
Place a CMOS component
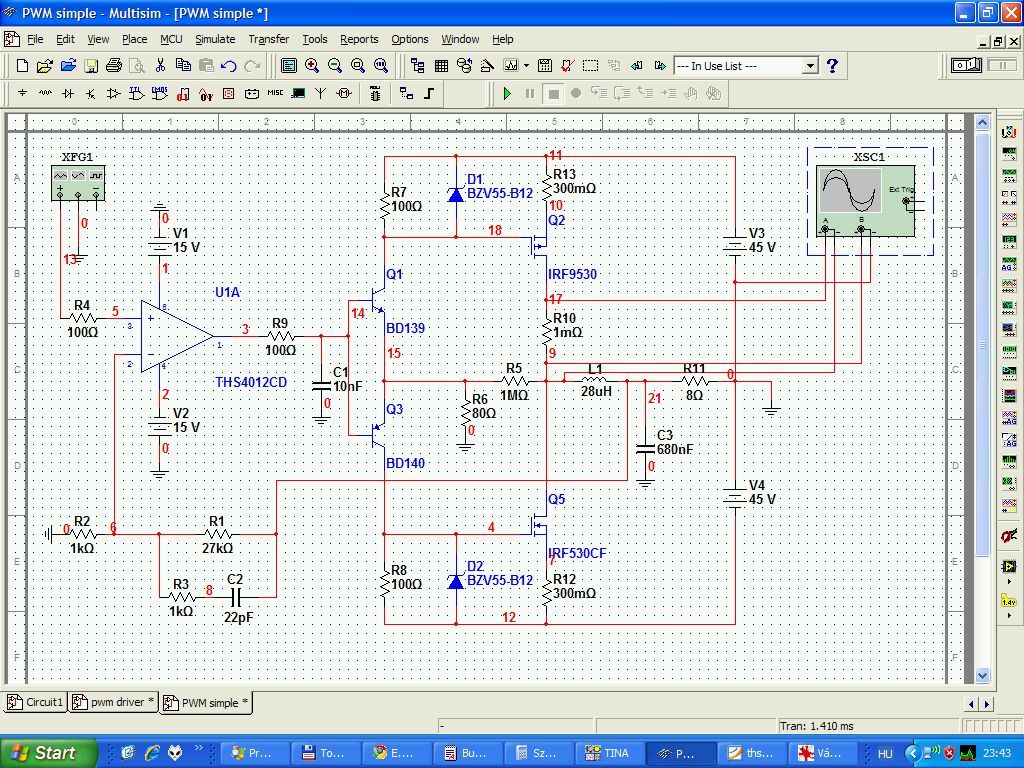(160, 94)
